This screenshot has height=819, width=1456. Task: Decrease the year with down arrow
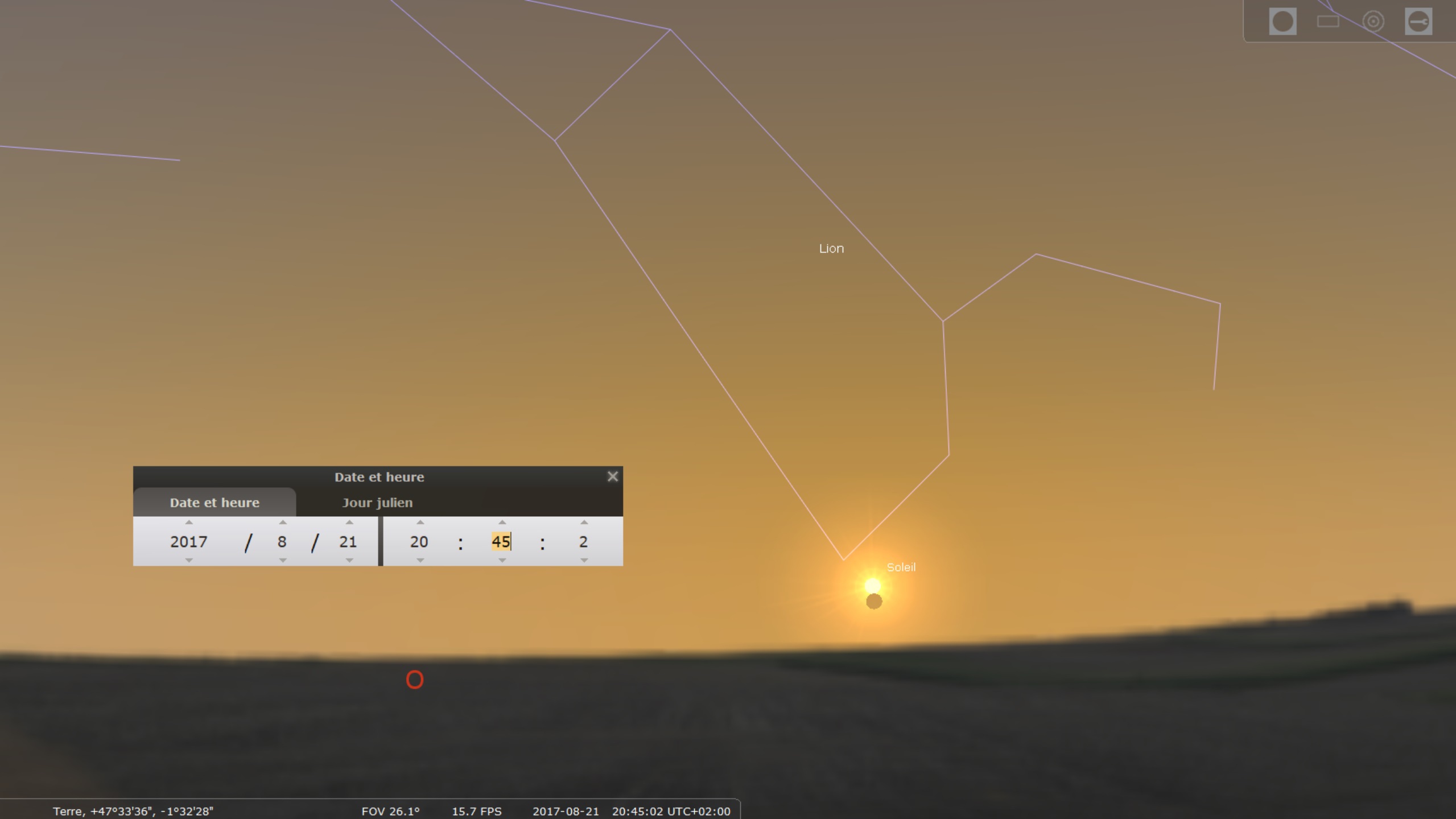189,561
